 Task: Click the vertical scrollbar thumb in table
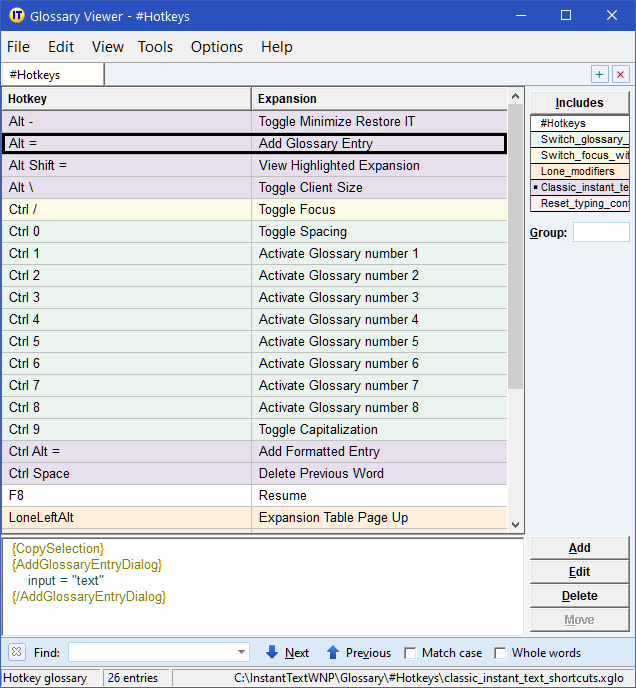pos(515,246)
